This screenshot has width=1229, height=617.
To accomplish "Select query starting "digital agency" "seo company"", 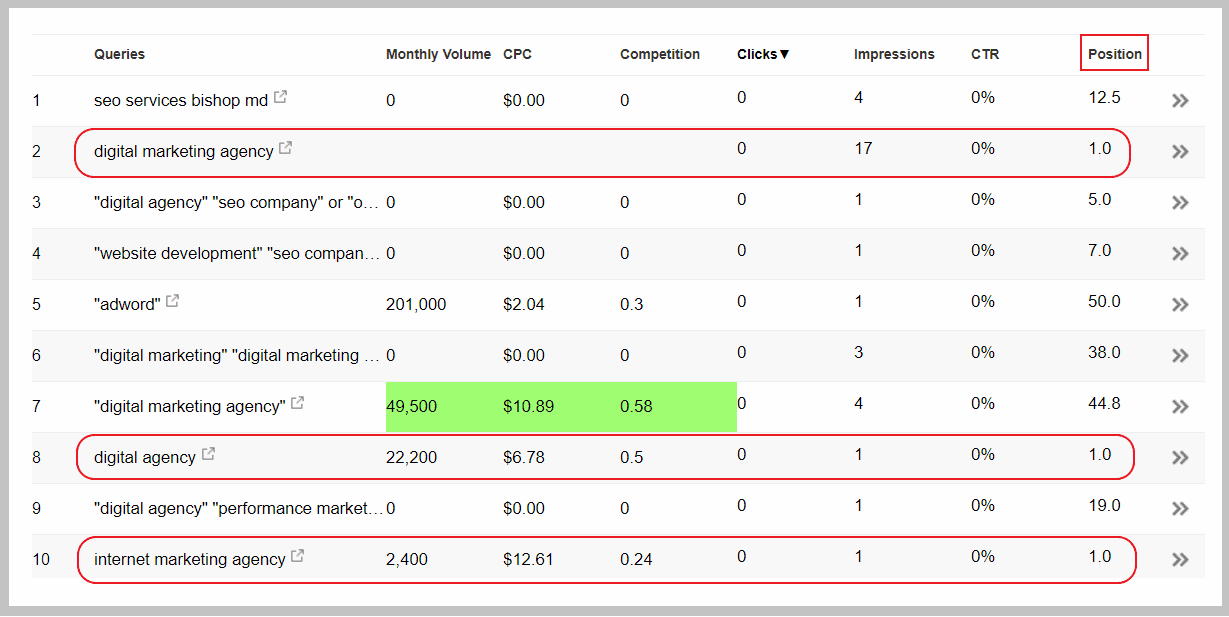I will click(x=237, y=202).
